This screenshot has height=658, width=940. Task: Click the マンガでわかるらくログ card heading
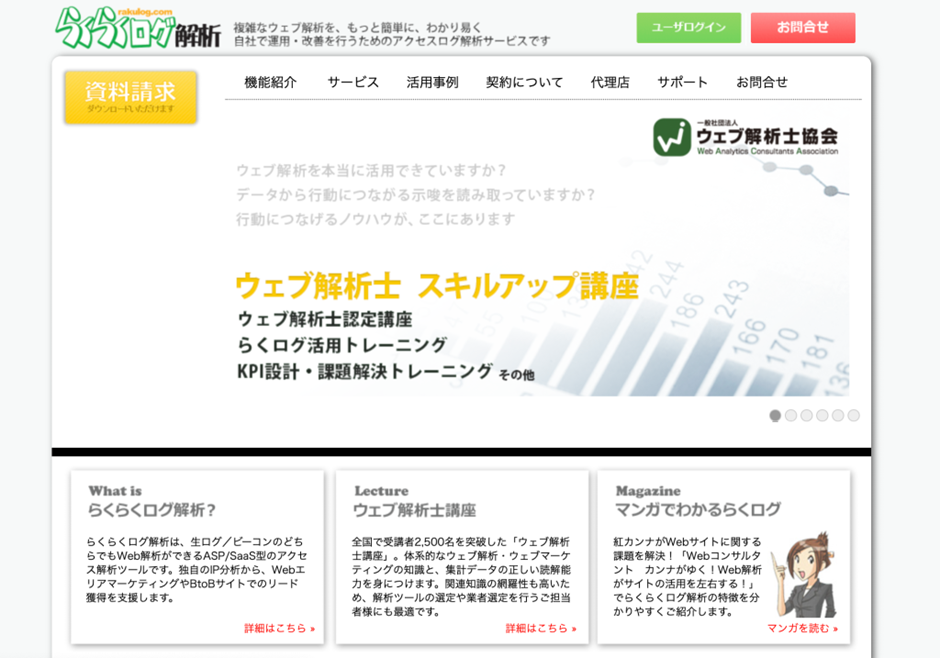pyautogui.click(x=698, y=509)
